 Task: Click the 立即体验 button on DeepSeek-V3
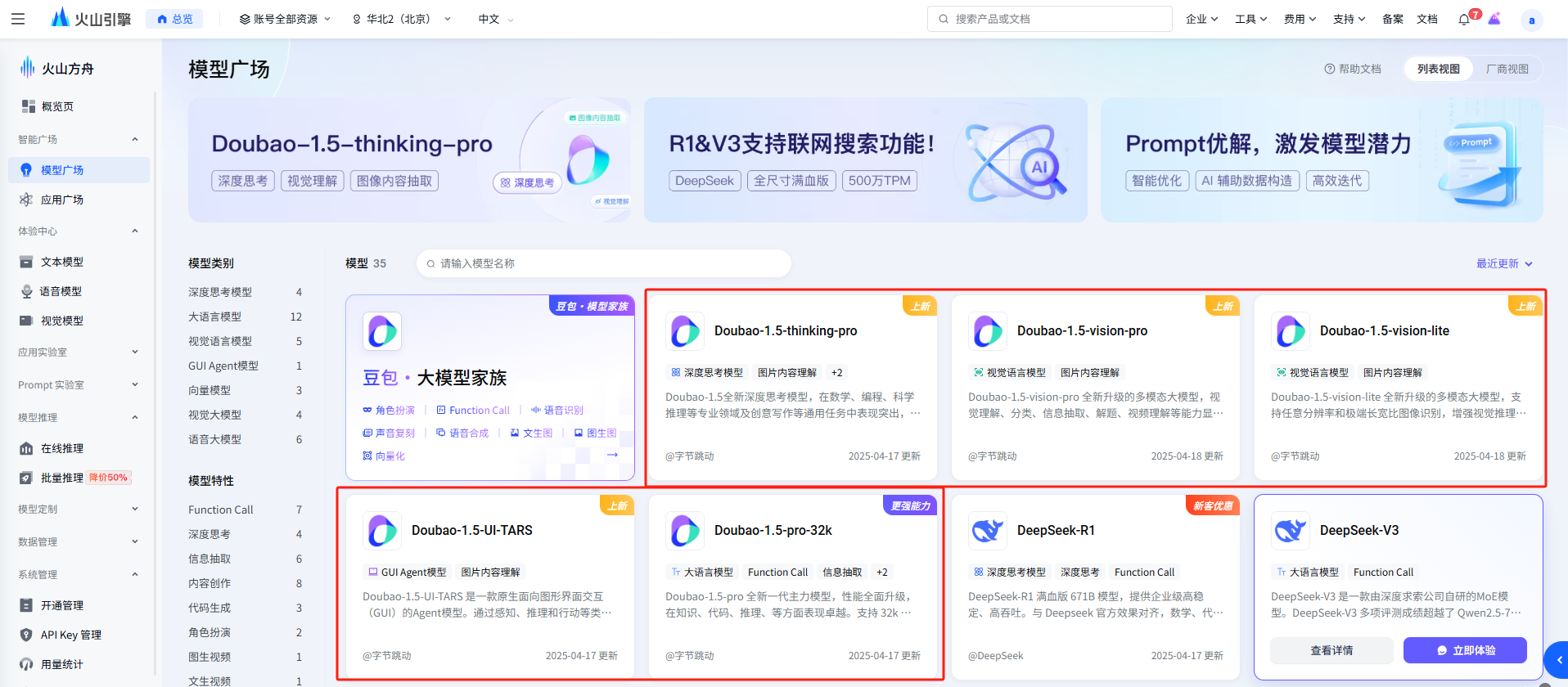[x=1464, y=650]
